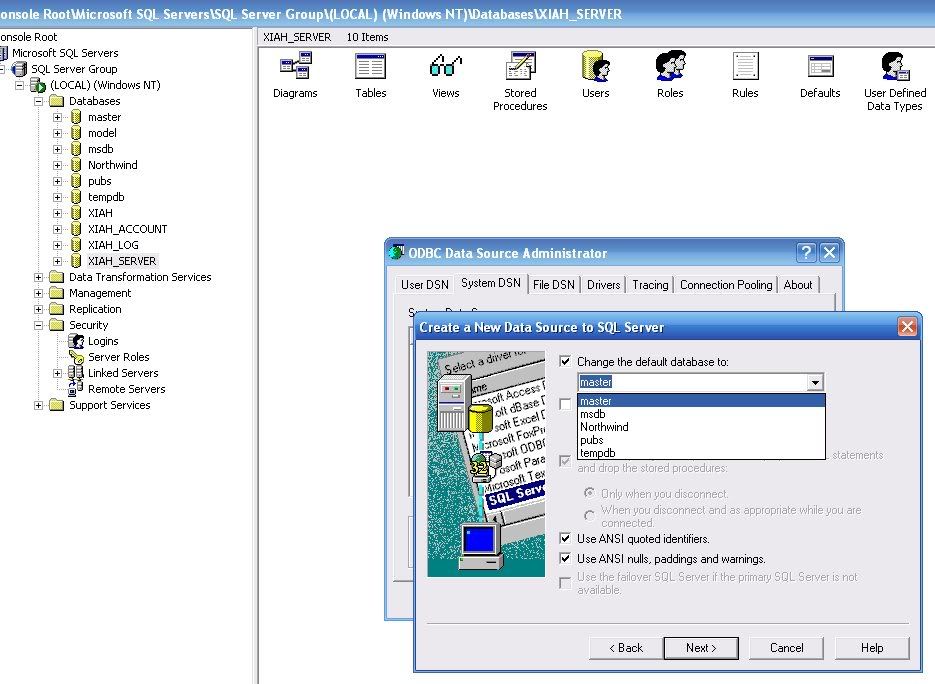Click the Cancel button

[x=787, y=648]
